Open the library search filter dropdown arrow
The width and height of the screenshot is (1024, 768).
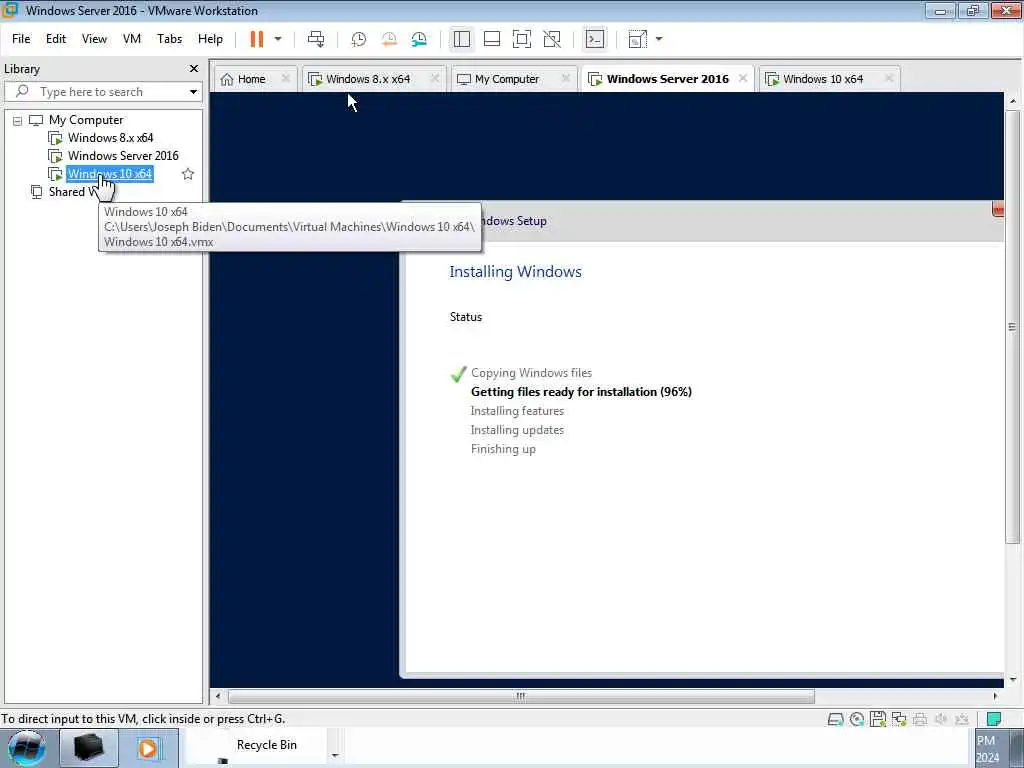[193, 91]
